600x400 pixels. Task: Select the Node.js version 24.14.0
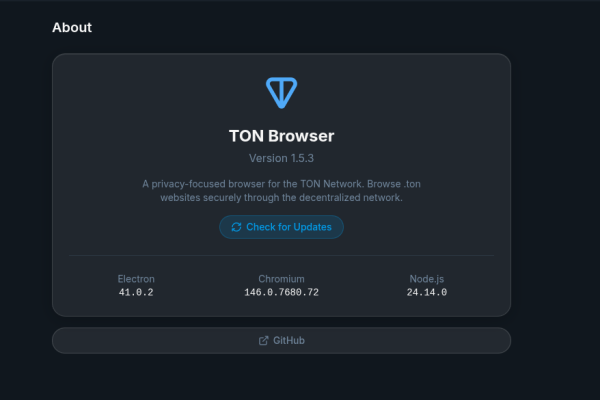[428, 292]
